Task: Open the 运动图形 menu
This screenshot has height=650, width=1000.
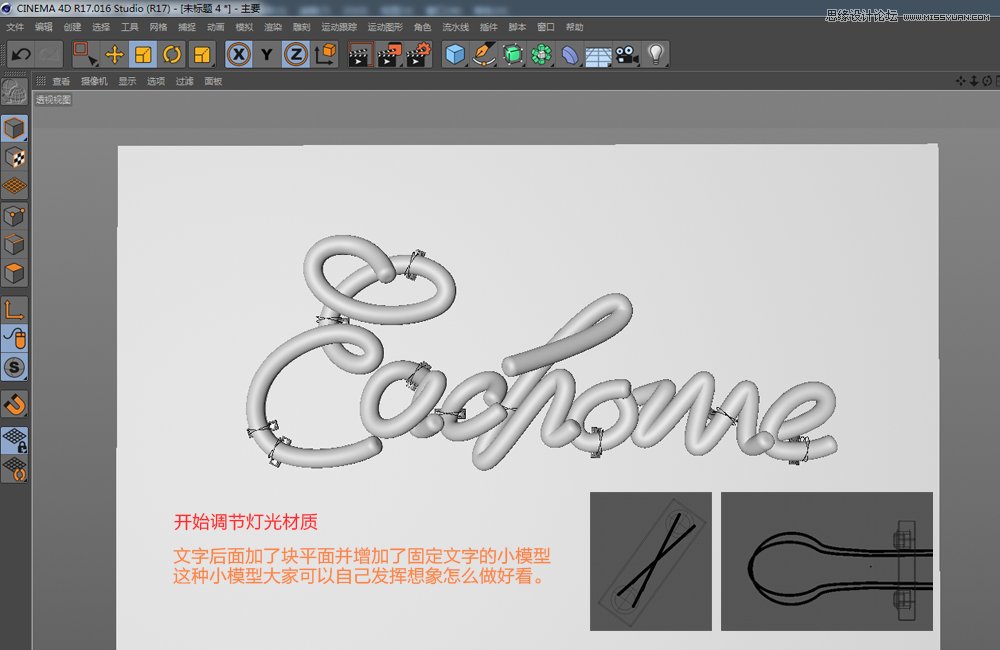Action: click(385, 27)
